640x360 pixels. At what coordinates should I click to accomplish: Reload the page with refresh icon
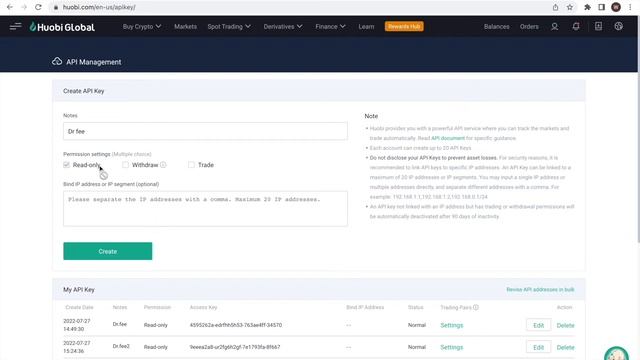click(x=38, y=7)
